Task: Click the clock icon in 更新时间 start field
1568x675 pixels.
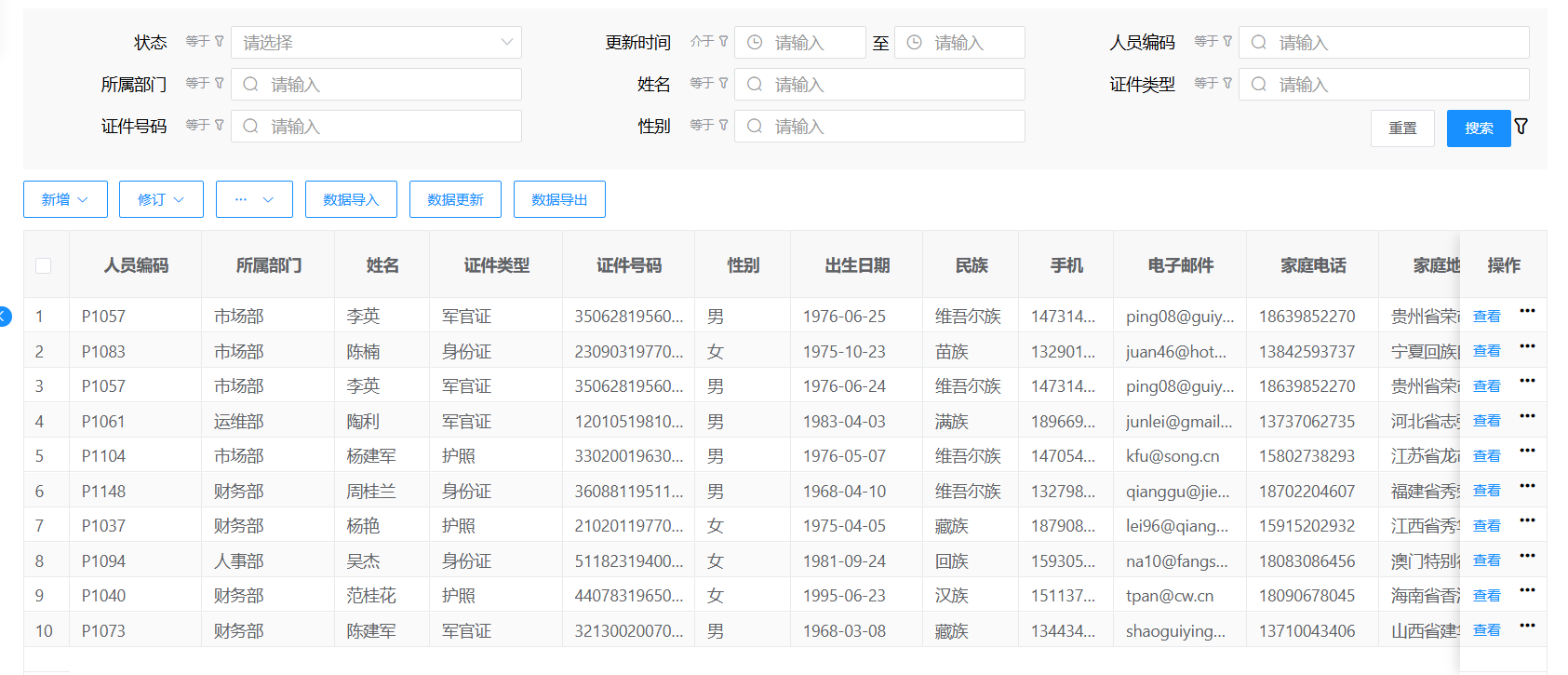Action: (x=756, y=43)
